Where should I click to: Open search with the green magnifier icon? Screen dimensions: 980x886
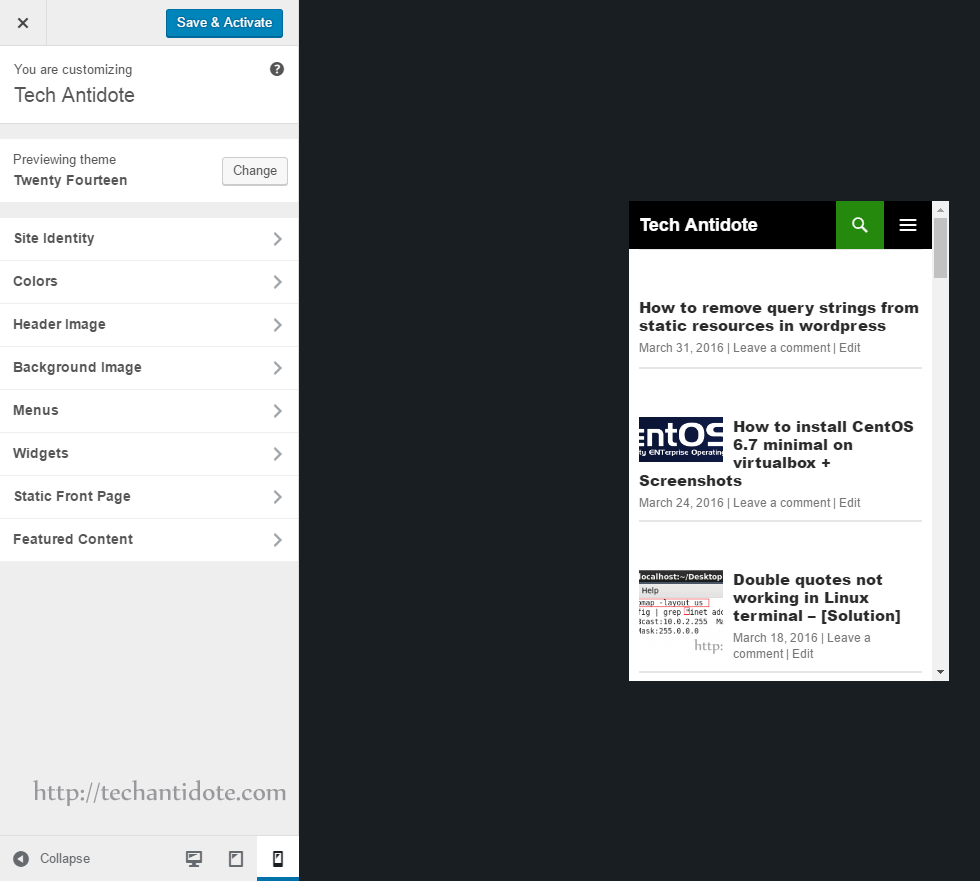[x=860, y=225]
